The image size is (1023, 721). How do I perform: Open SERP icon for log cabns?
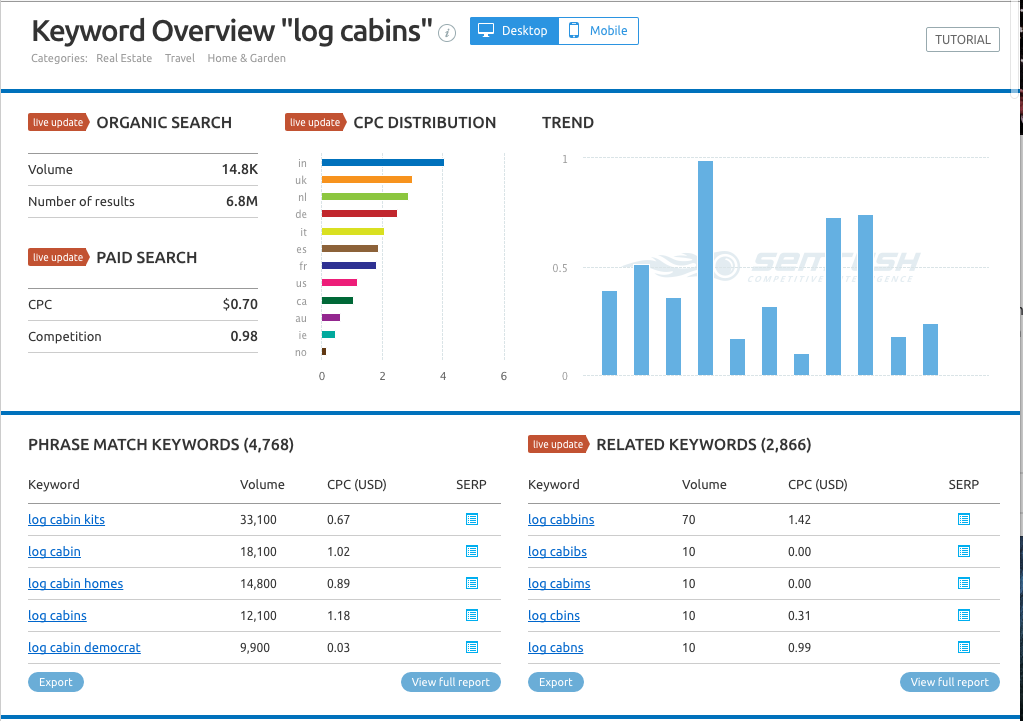[964, 647]
